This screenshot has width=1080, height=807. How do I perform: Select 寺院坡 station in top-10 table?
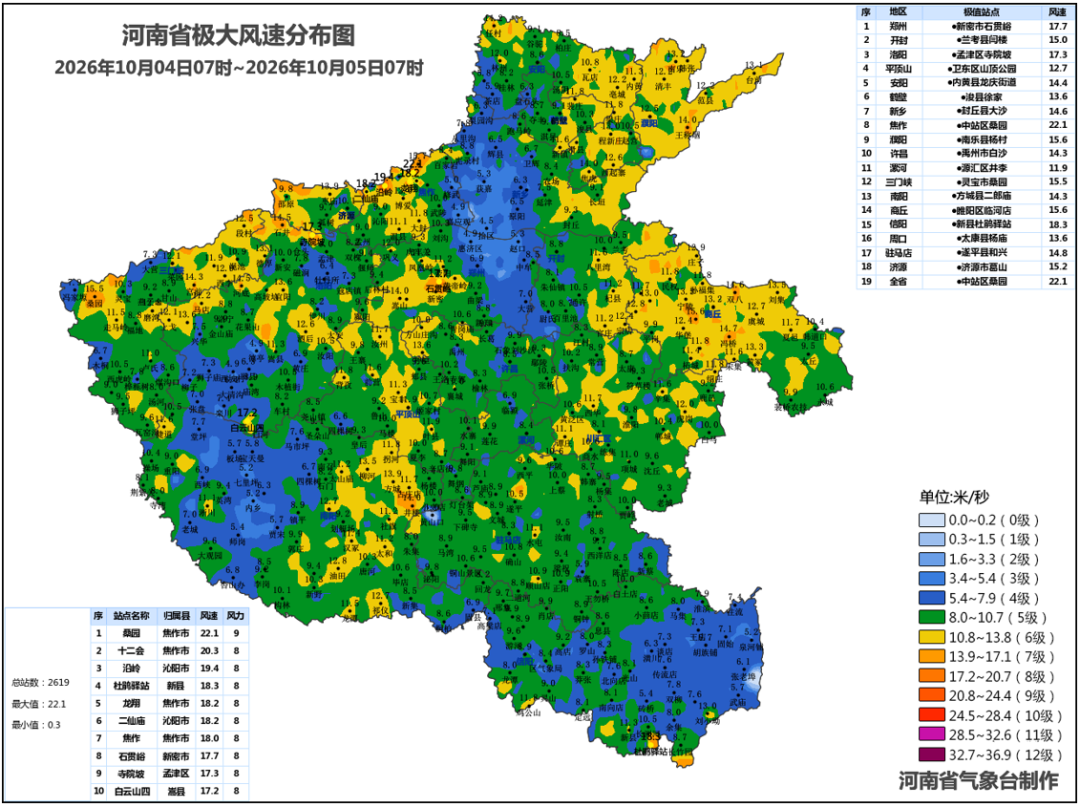click(131, 774)
